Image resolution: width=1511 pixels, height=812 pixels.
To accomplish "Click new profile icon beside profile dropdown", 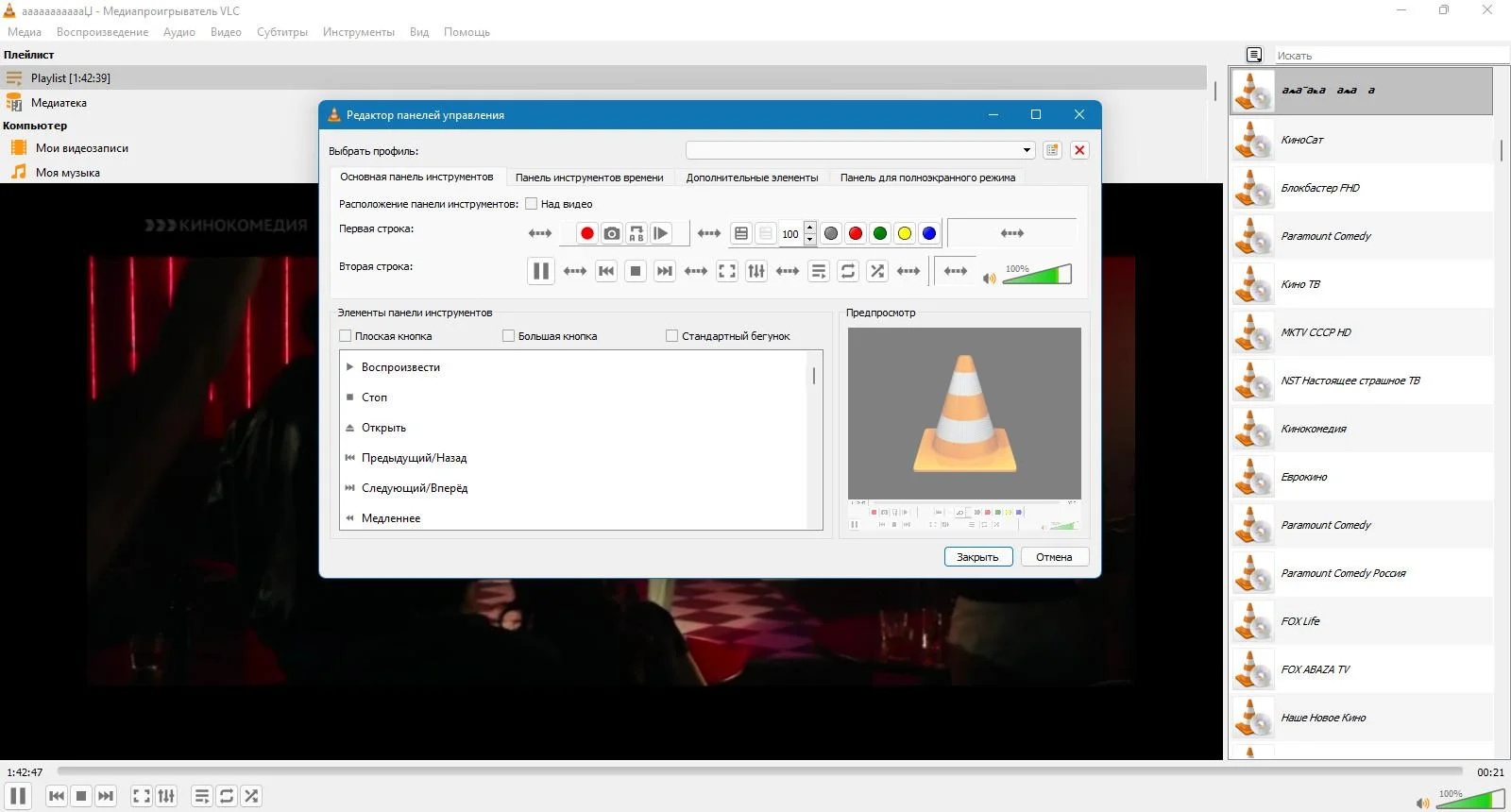I will pyautogui.click(x=1052, y=150).
